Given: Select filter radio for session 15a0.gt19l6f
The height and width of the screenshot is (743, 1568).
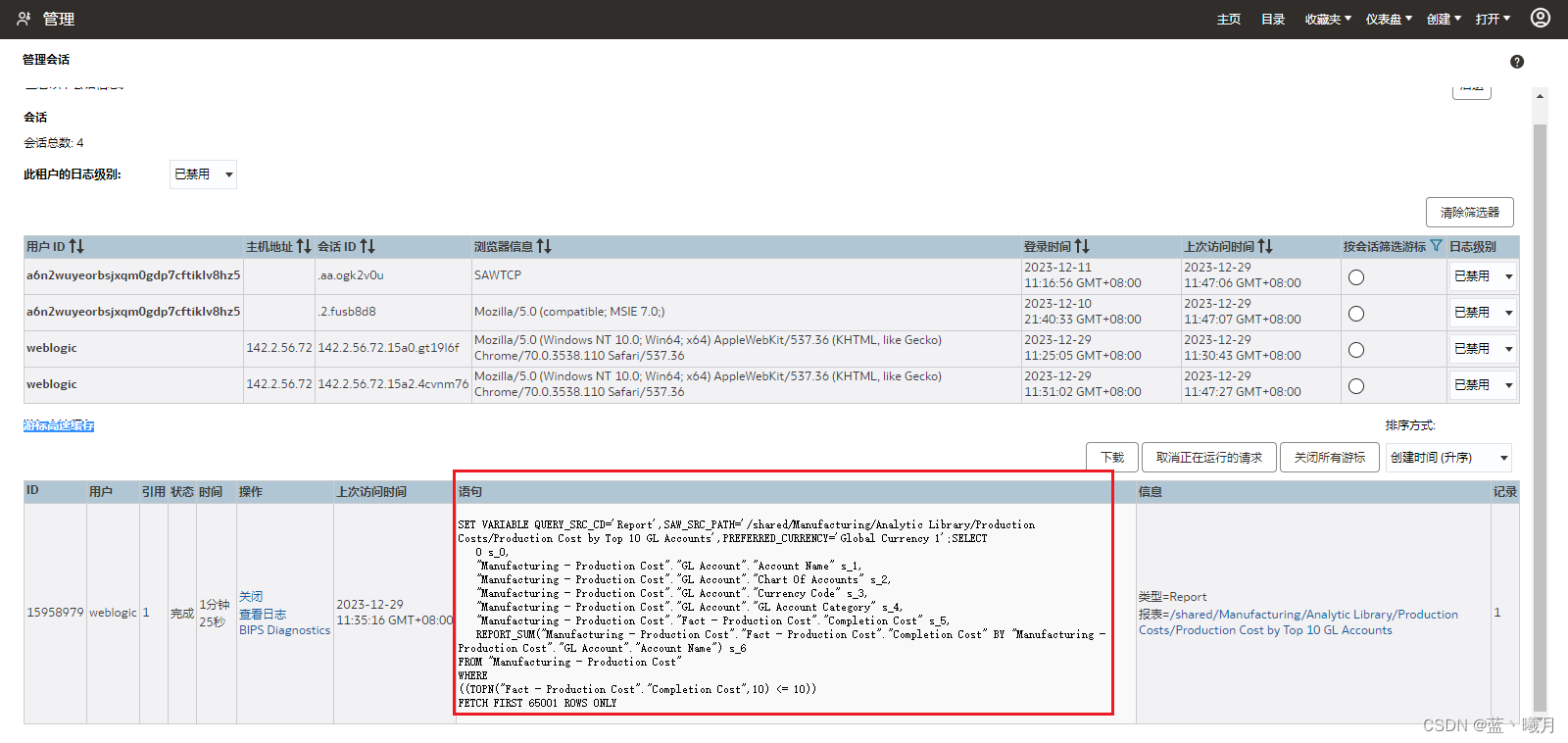Looking at the screenshot, I should (x=1356, y=350).
